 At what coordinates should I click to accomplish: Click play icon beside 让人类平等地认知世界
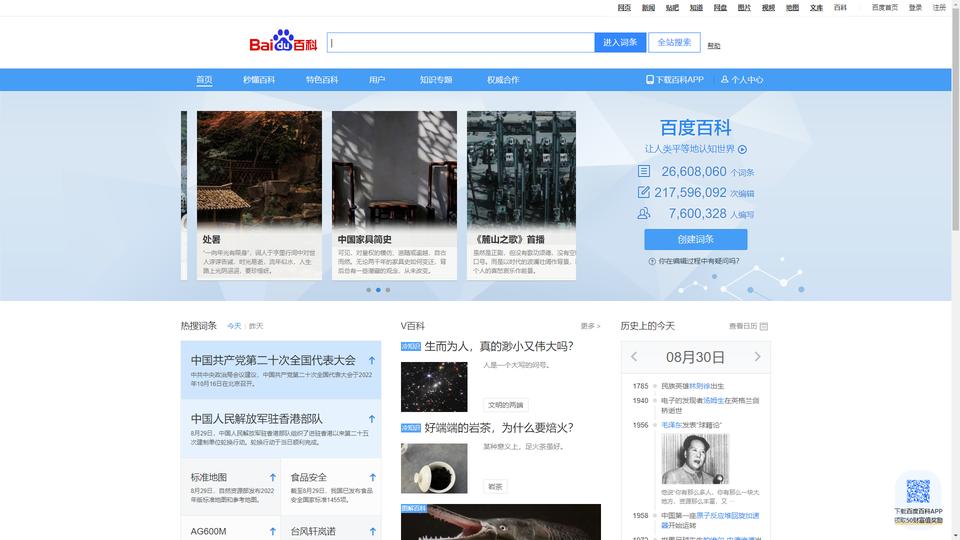742,149
